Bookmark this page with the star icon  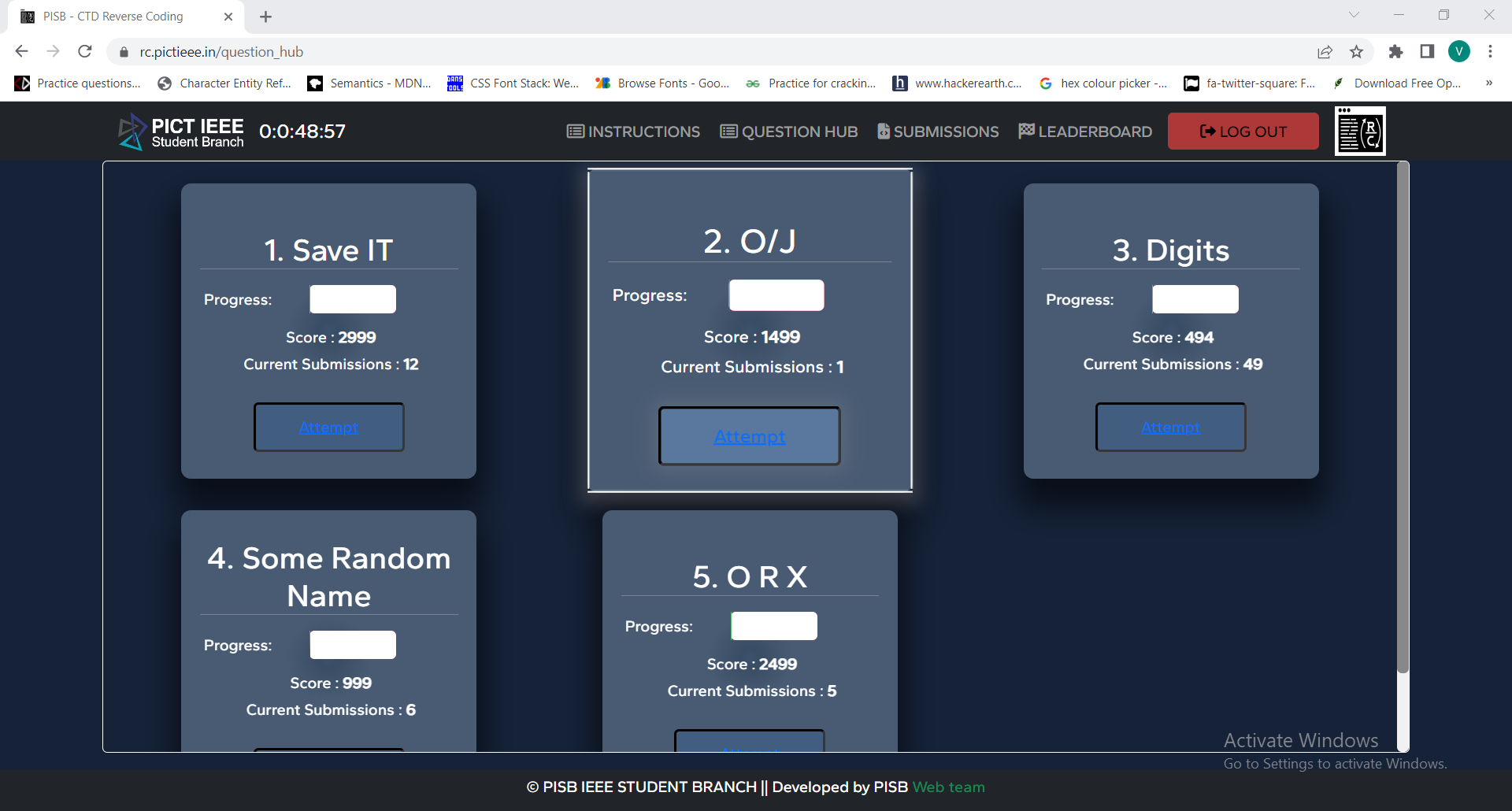(x=1356, y=52)
